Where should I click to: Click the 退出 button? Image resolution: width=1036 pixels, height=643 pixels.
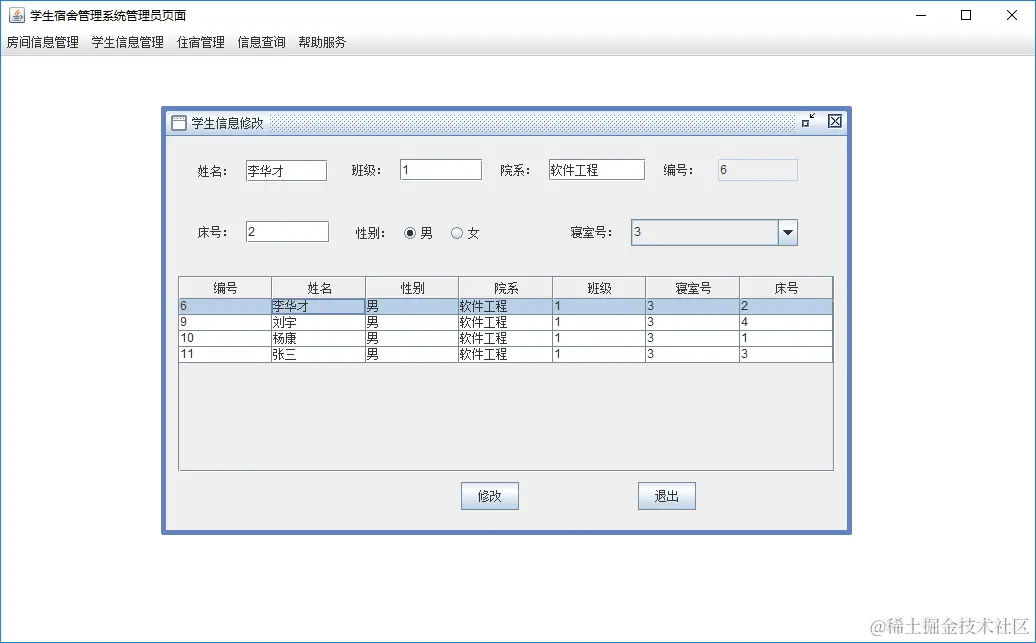pyautogui.click(x=666, y=496)
